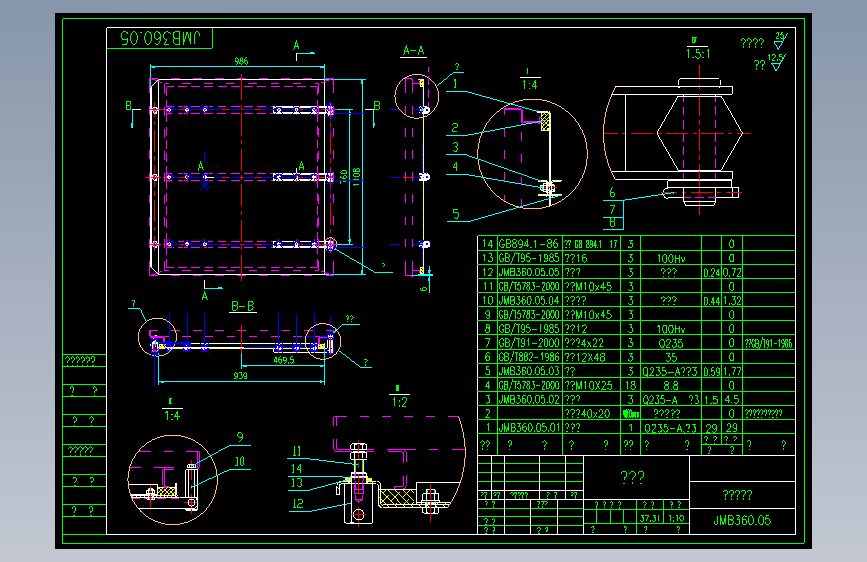Click the Q235 material cell in row 7

pos(671,344)
